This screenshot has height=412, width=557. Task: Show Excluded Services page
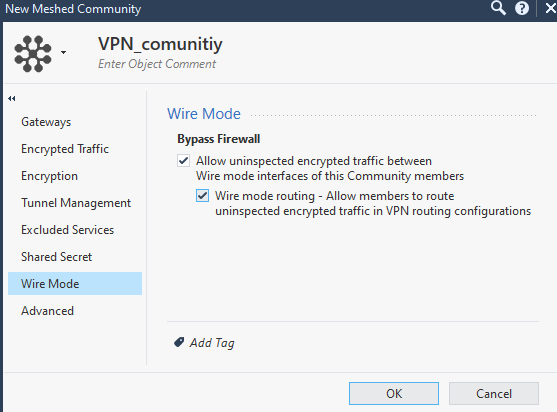tap(67, 230)
